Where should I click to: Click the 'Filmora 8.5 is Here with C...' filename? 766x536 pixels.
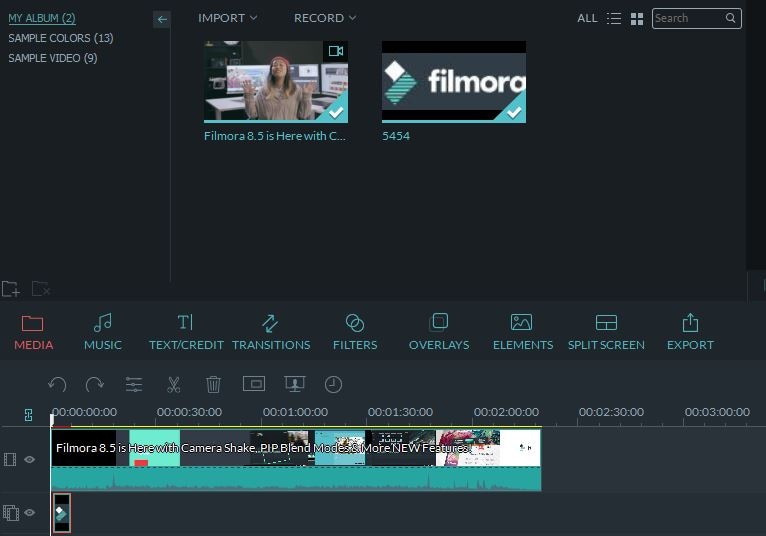click(x=275, y=136)
